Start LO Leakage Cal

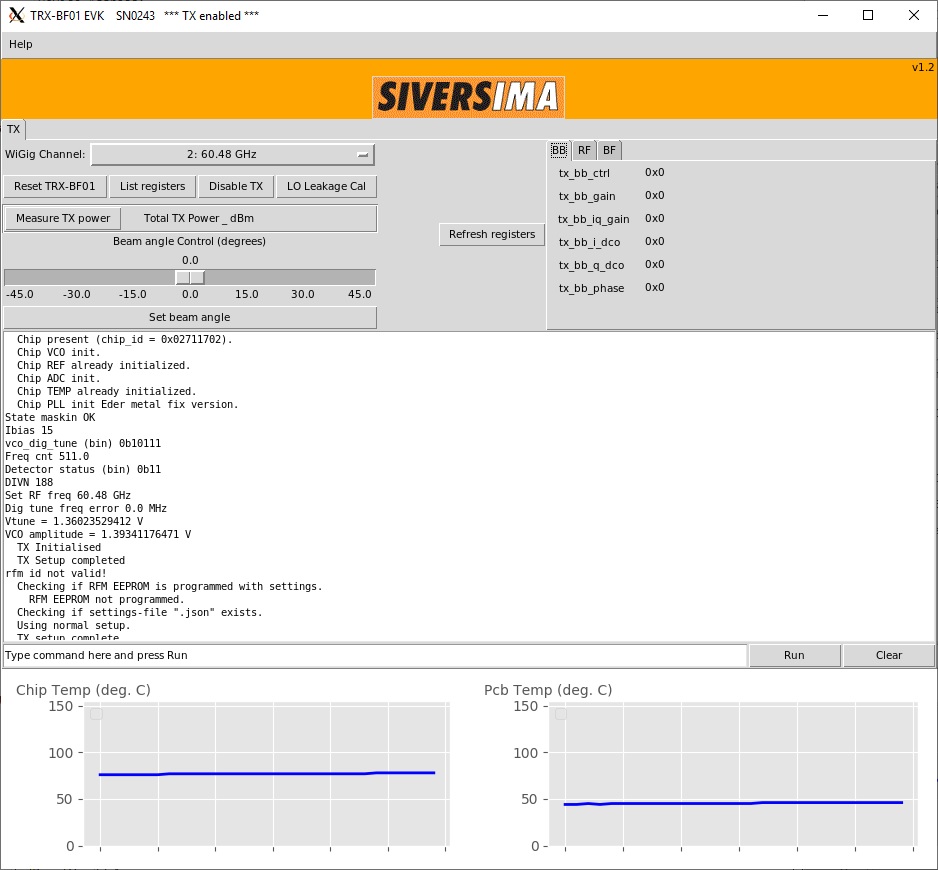coord(326,186)
